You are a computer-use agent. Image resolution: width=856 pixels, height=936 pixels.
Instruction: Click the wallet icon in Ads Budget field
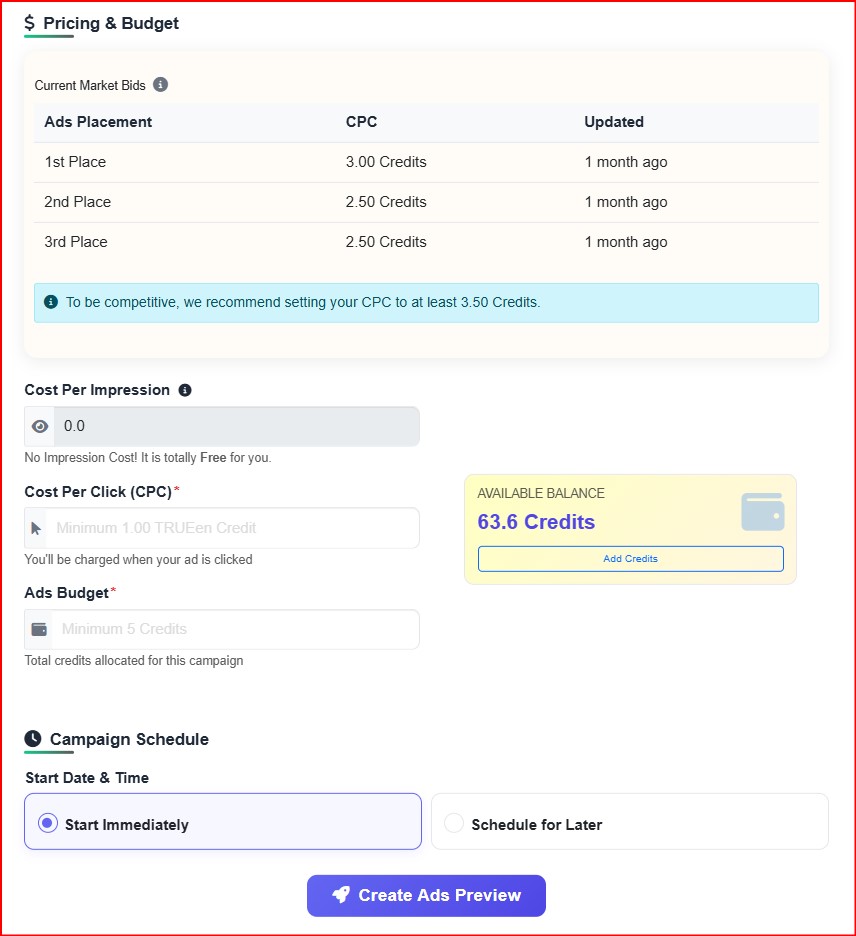pyautogui.click(x=40, y=629)
